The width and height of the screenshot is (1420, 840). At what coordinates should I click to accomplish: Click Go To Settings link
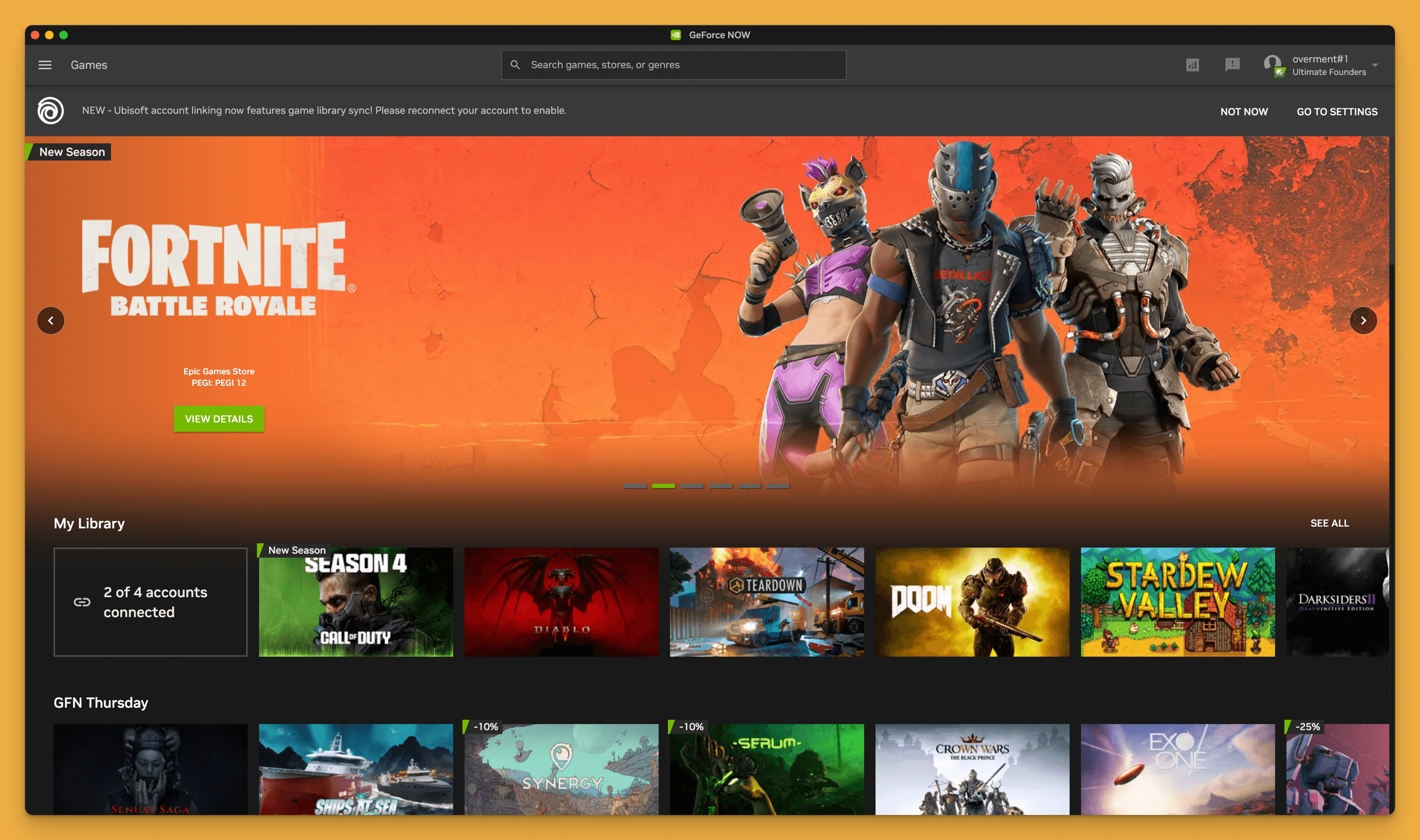coord(1337,112)
